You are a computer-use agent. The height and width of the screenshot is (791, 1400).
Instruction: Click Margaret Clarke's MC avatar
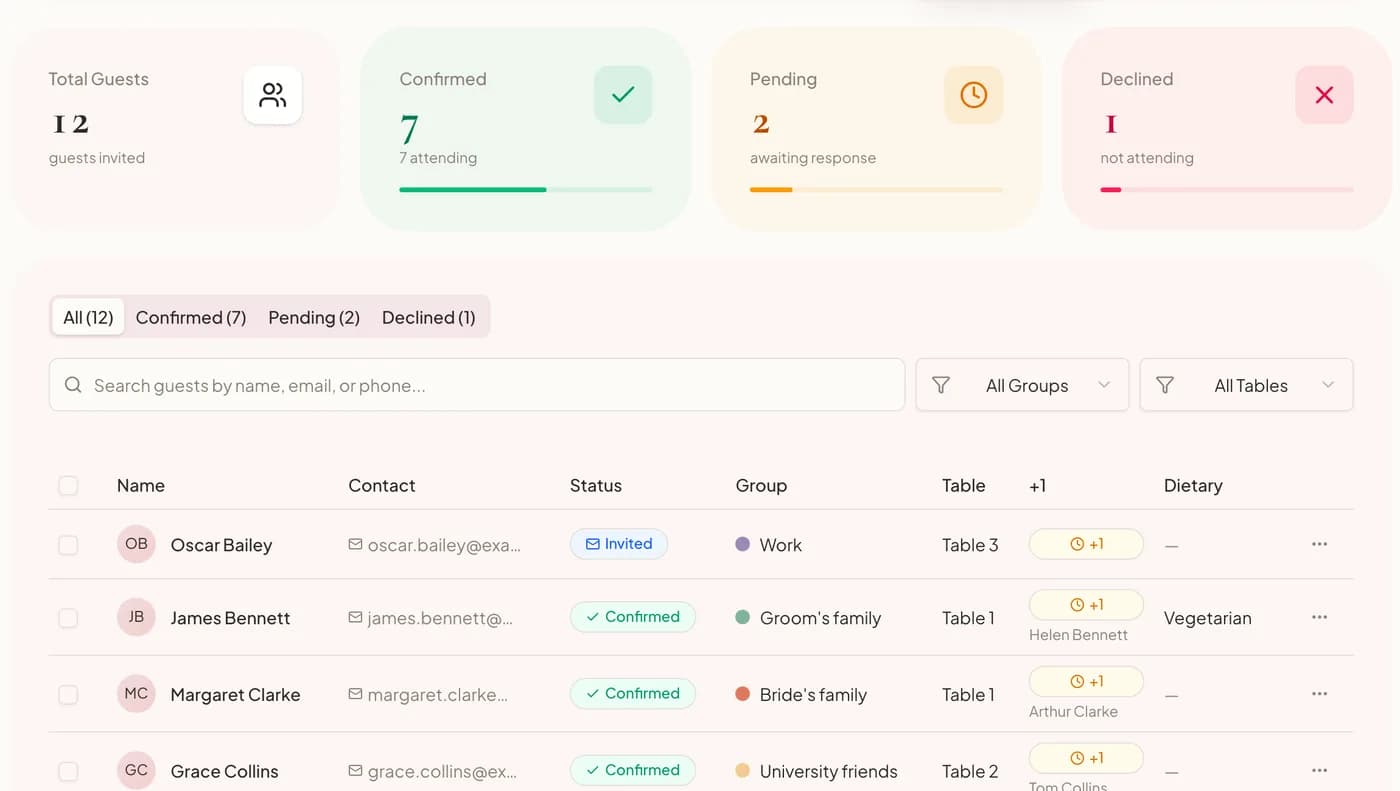click(x=136, y=694)
